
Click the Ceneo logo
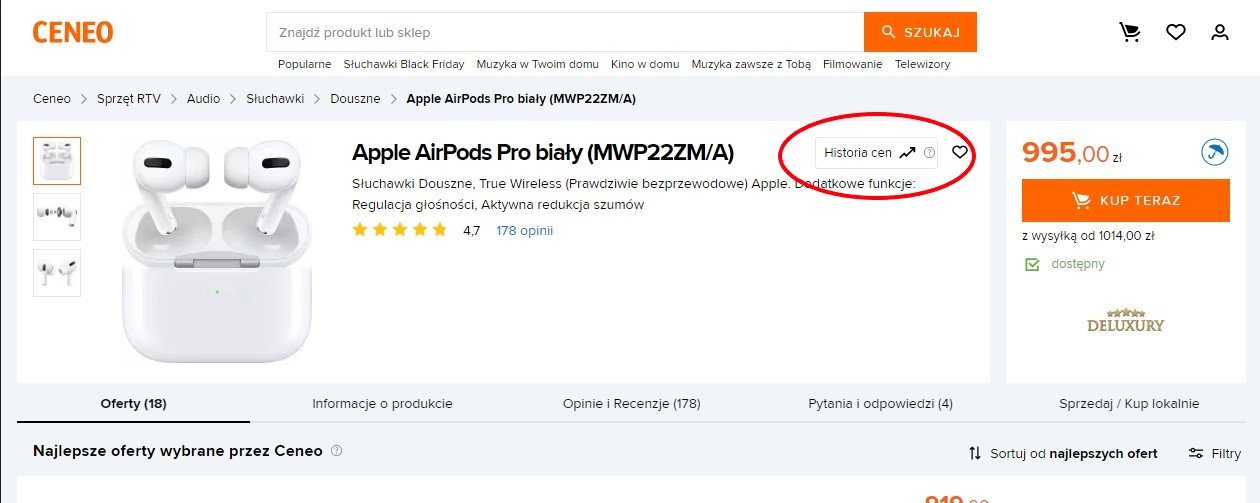[x=72, y=32]
